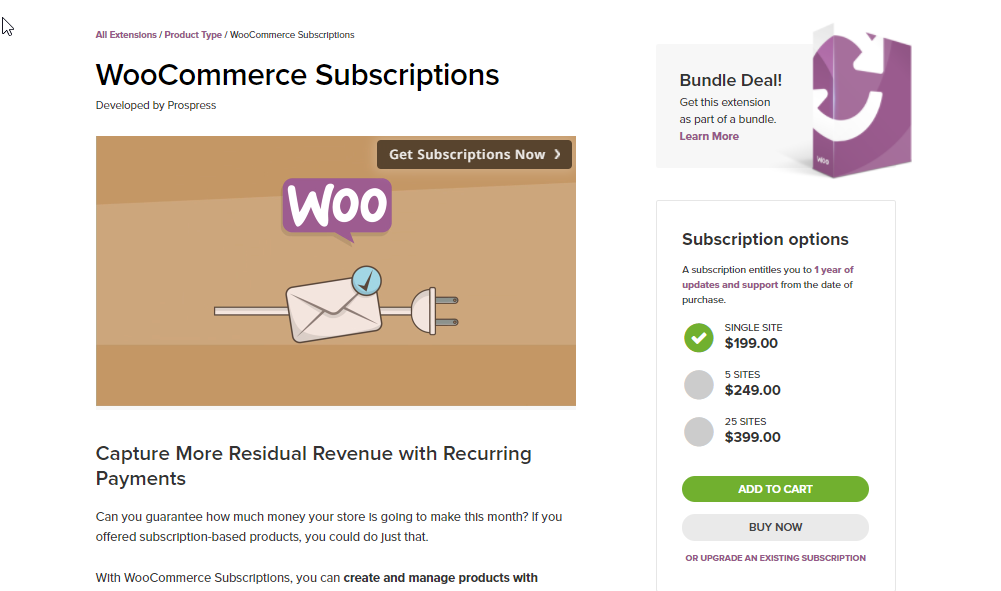
Task: Click the WooCommerce Subscriptions page heading
Action: click(297, 75)
